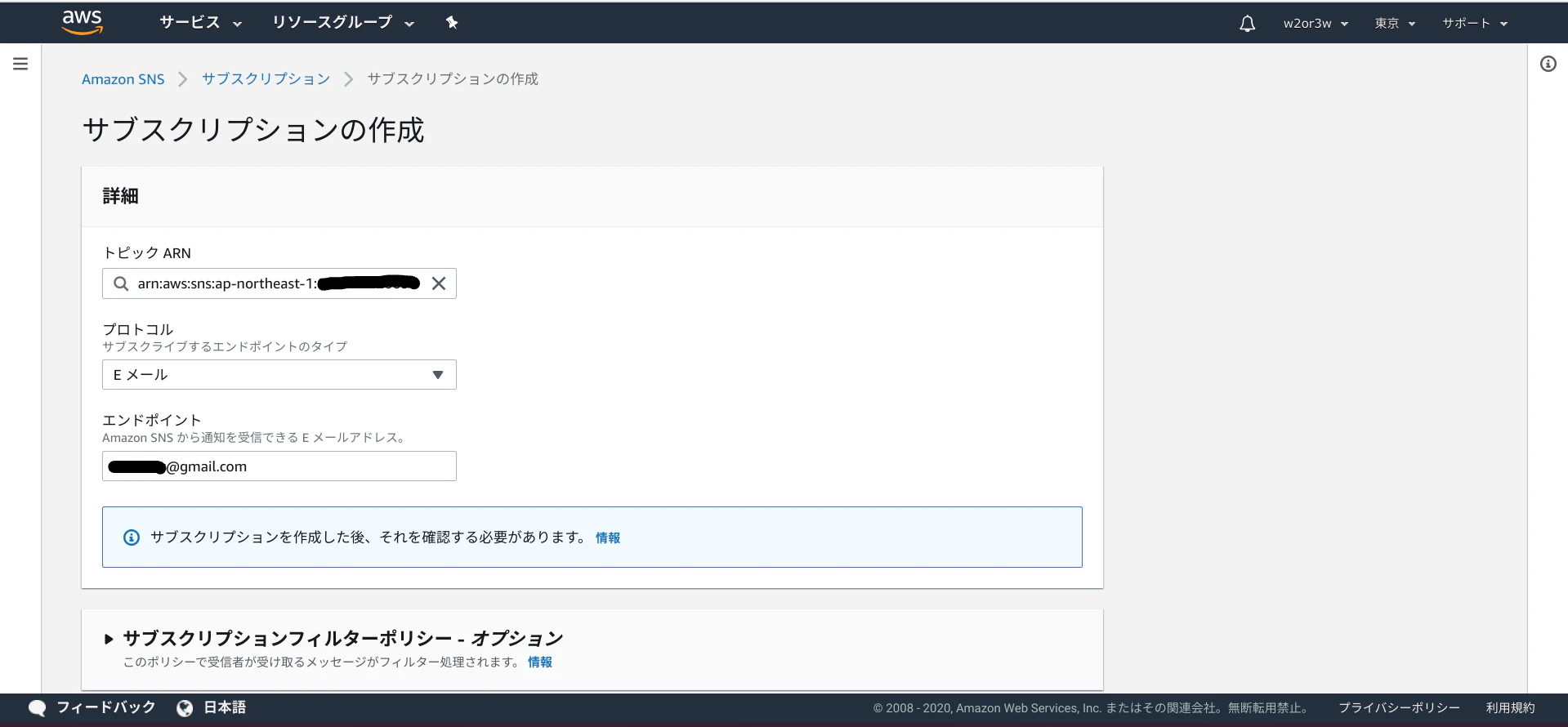The width and height of the screenshot is (1568, 727).
Task: Open プライバシーポリシー link
Action: pyautogui.click(x=1399, y=708)
